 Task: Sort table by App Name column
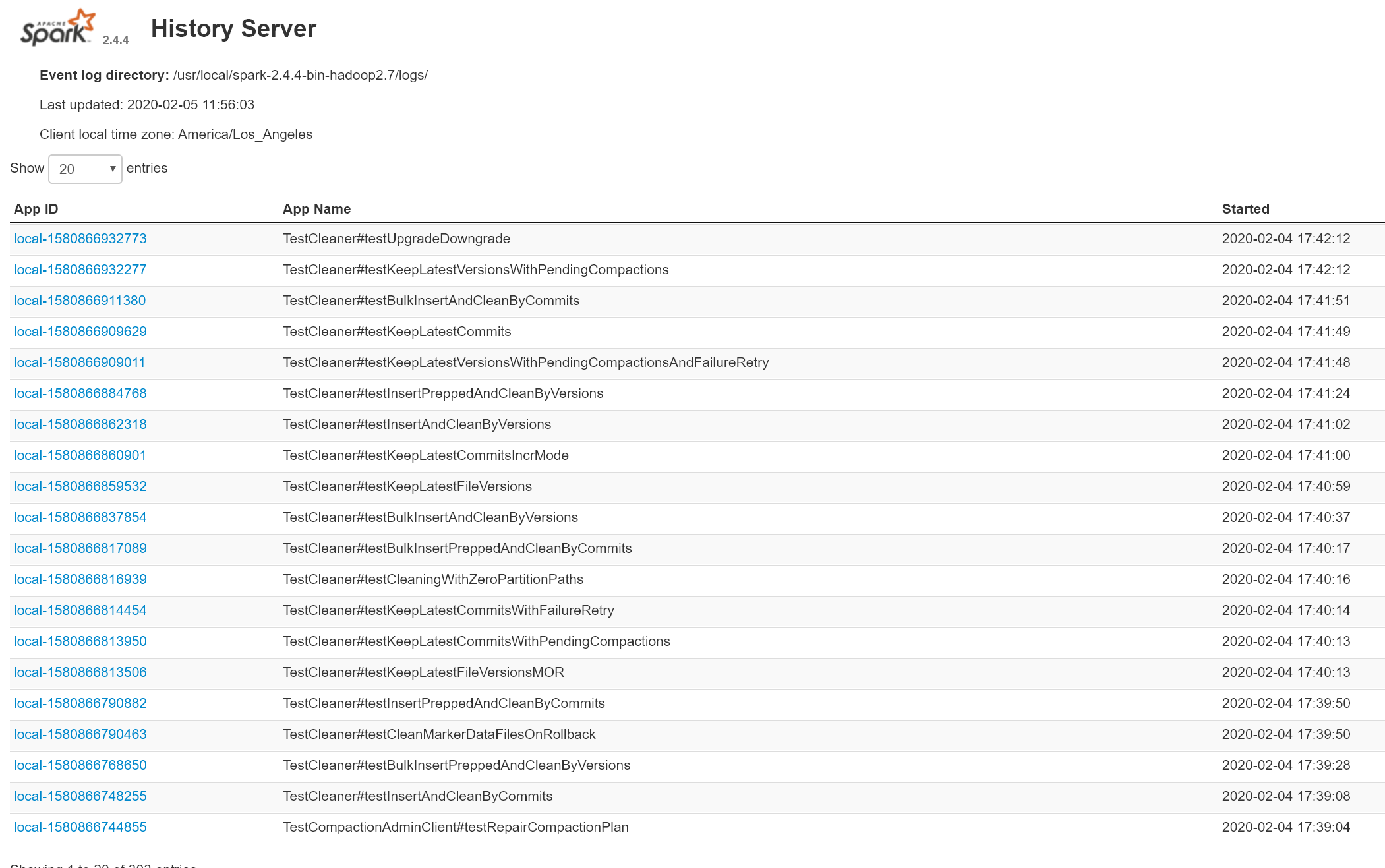pyautogui.click(x=316, y=209)
